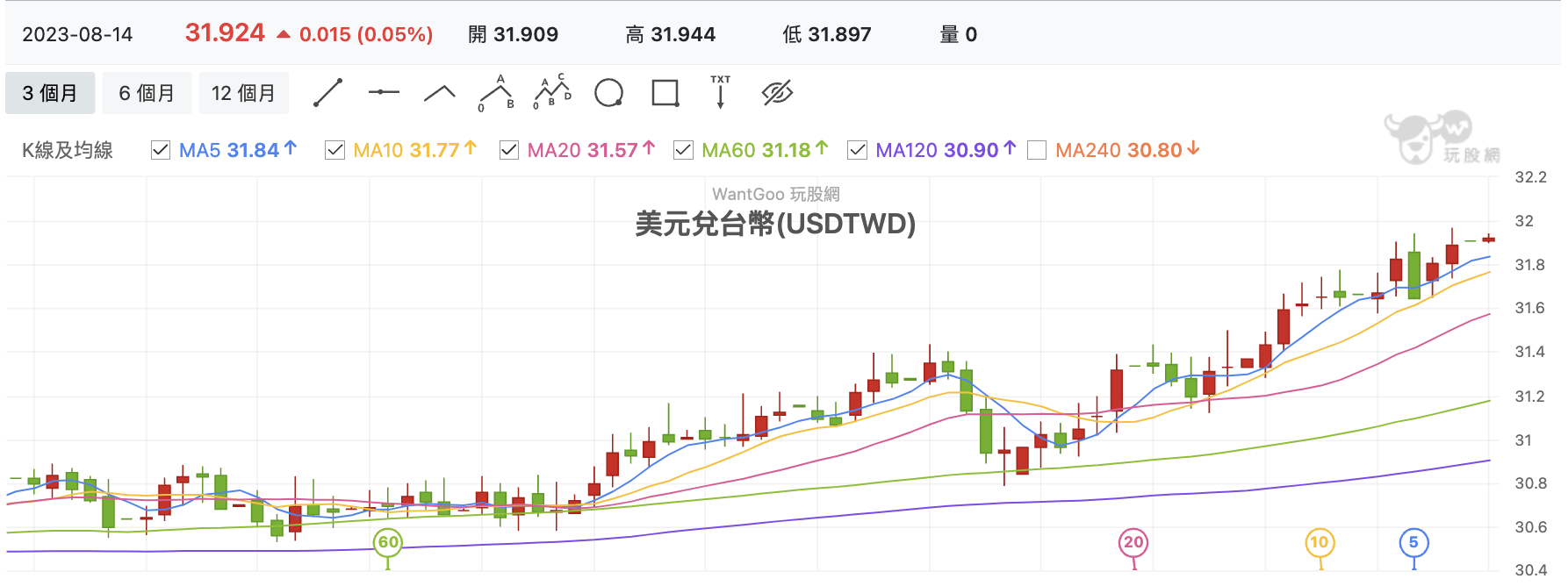Toggle the MA60 checkbox
The height and width of the screenshot is (586, 1568).
click(x=683, y=150)
